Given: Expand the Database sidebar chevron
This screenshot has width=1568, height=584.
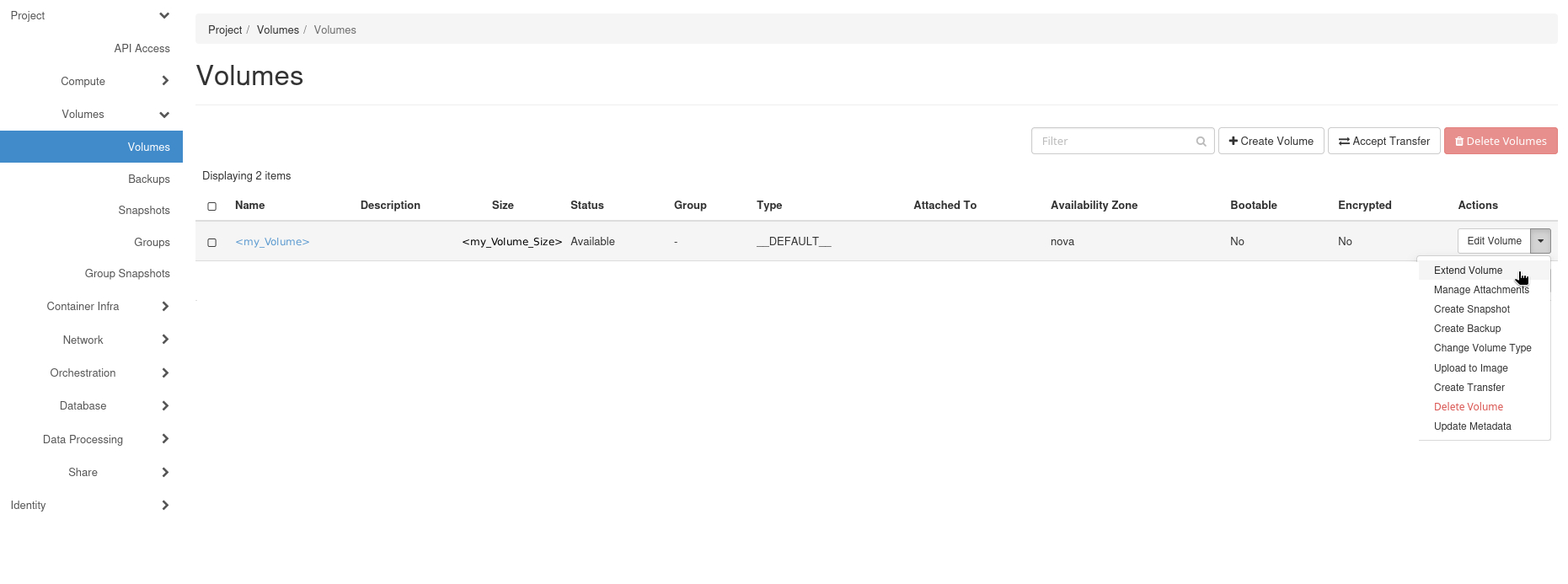Looking at the screenshot, I should [165, 406].
